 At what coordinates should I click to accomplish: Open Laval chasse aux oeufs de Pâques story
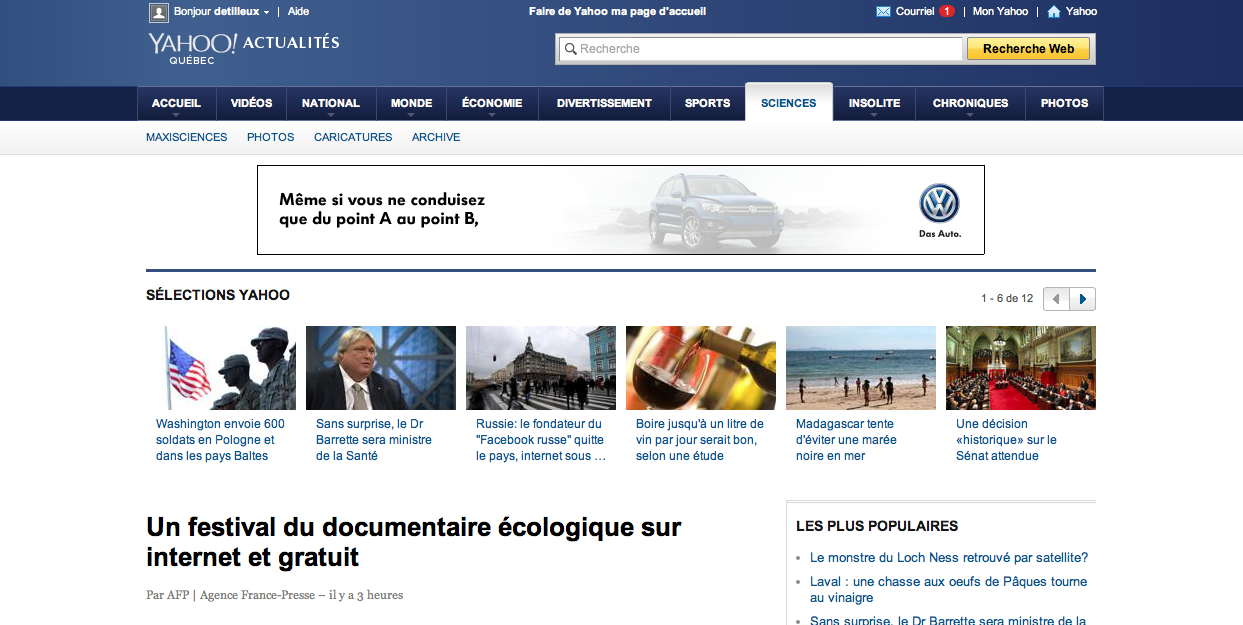[948, 590]
